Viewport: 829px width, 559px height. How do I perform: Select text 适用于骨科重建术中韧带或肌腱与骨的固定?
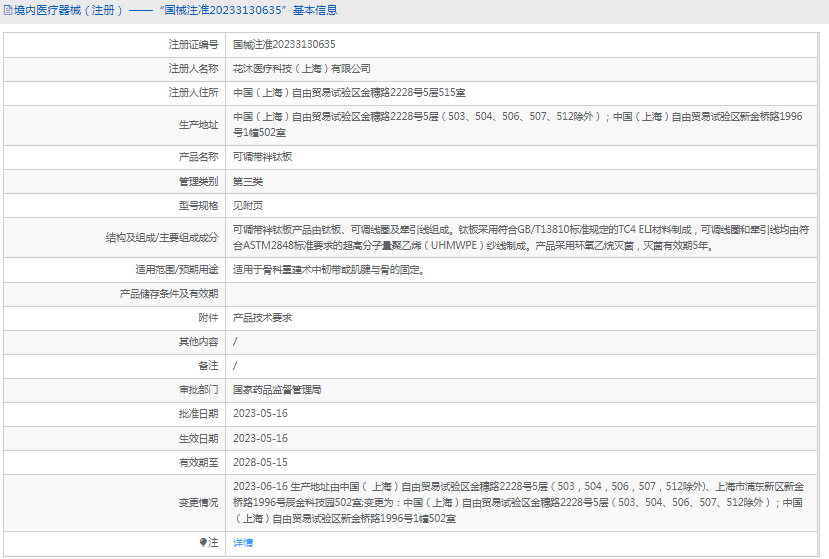coord(328,270)
